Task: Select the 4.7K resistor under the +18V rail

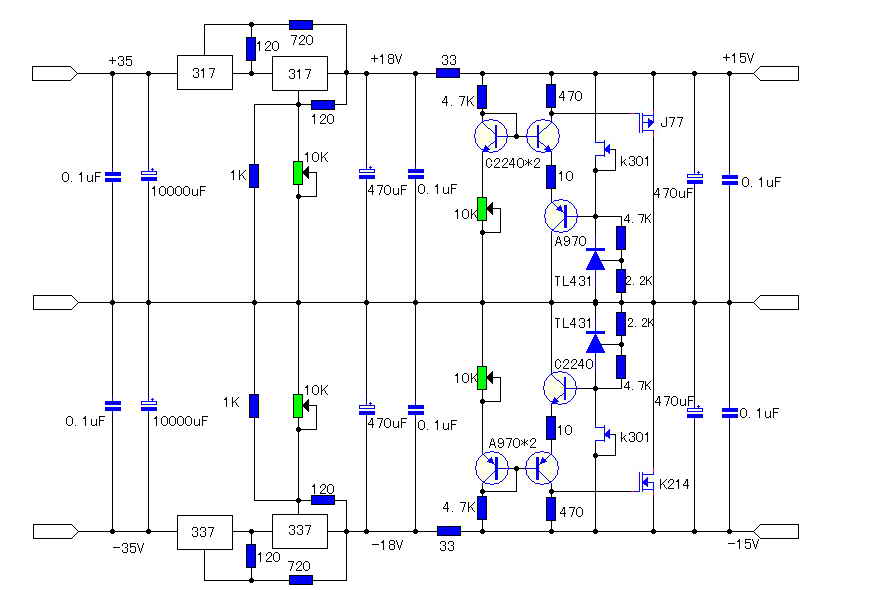Action: click(482, 97)
